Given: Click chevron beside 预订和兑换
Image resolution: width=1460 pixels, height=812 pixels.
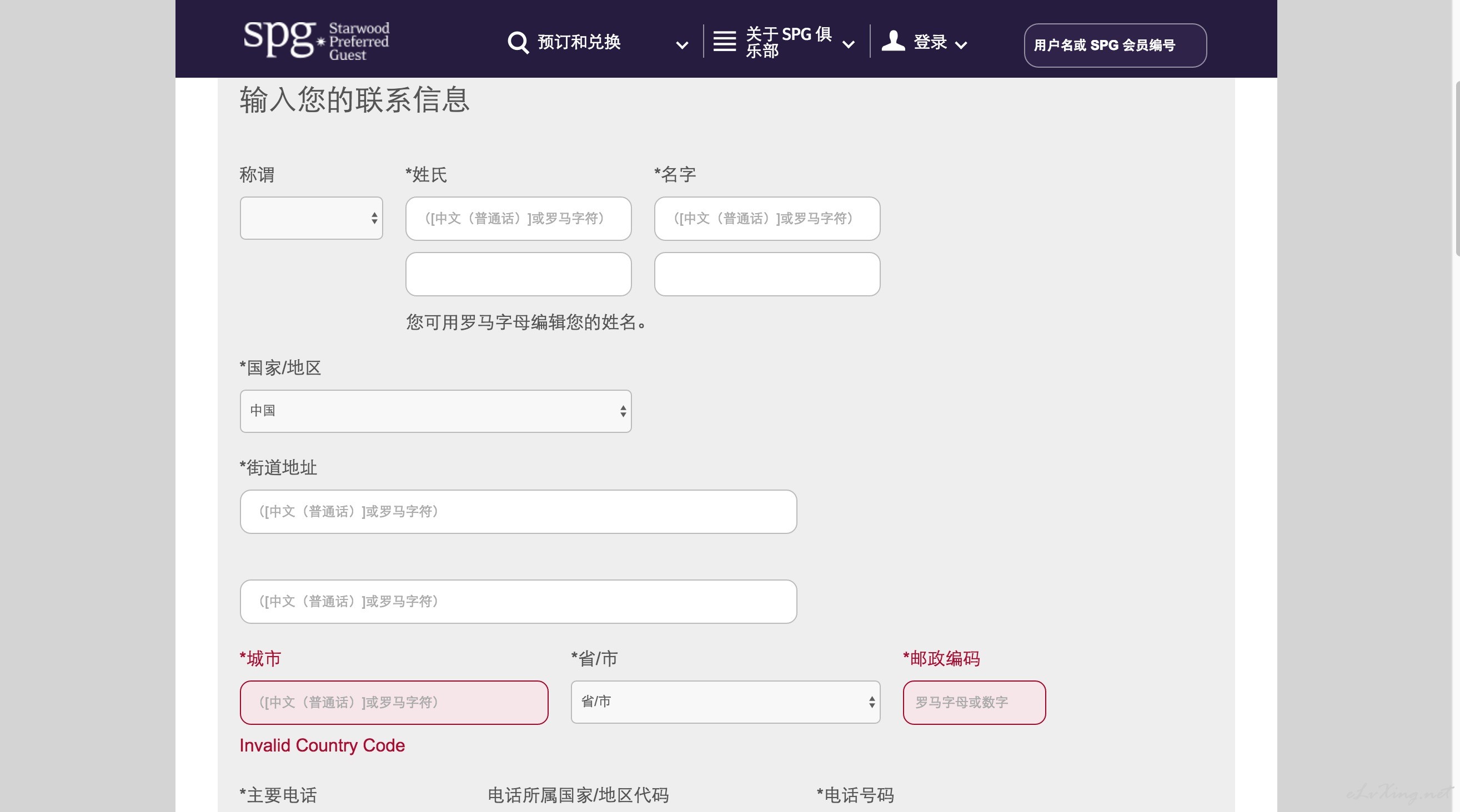Looking at the screenshot, I should pos(682,45).
